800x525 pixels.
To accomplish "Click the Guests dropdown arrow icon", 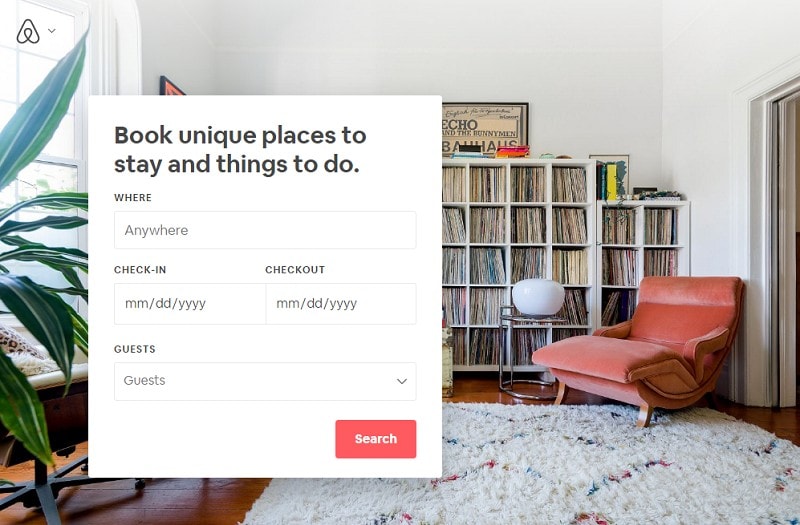I will point(402,381).
